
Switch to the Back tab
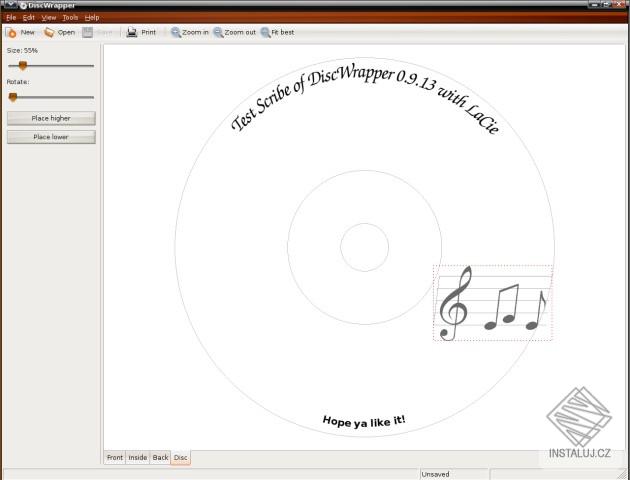pyautogui.click(x=160, y=458)
